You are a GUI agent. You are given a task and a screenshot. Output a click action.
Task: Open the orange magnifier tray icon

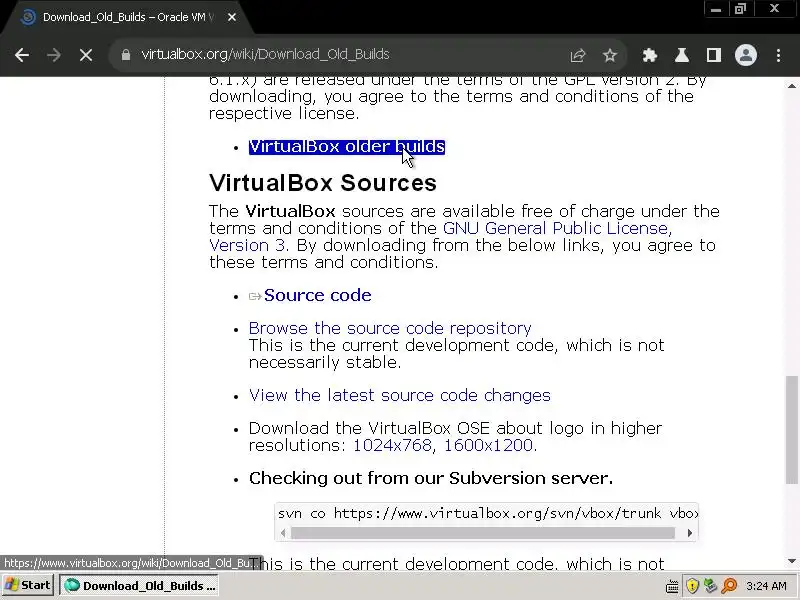pos(730,586)
